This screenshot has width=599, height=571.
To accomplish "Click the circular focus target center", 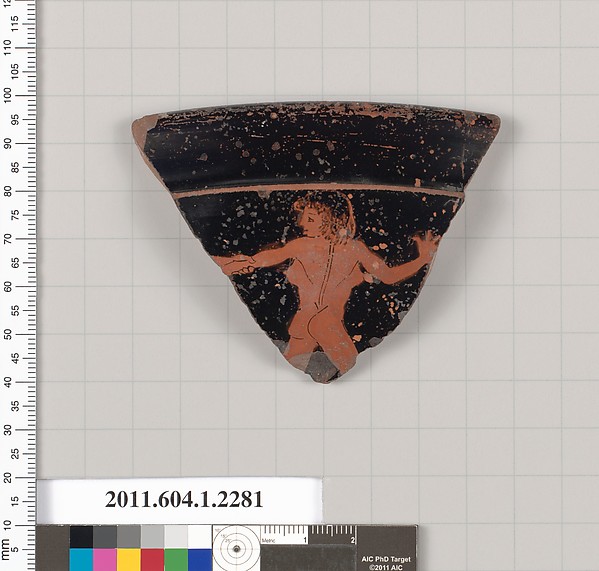I will [236, 549].
